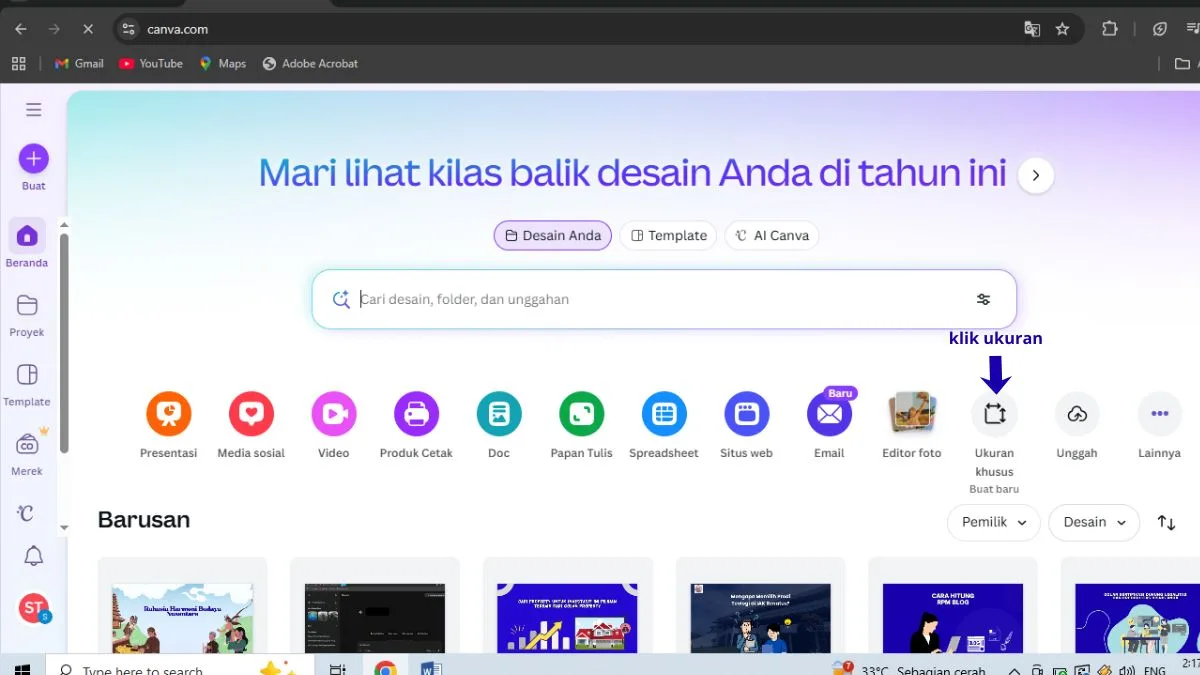This screenshot has height=675, width=1200.
Task: Go to Proyek in sidebar
Action: [27, 314]
